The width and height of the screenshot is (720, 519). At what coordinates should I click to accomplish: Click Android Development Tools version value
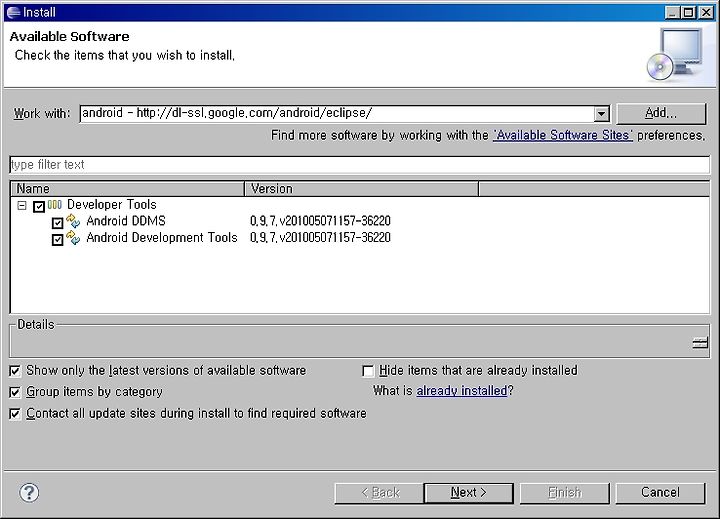click(321, 237)
